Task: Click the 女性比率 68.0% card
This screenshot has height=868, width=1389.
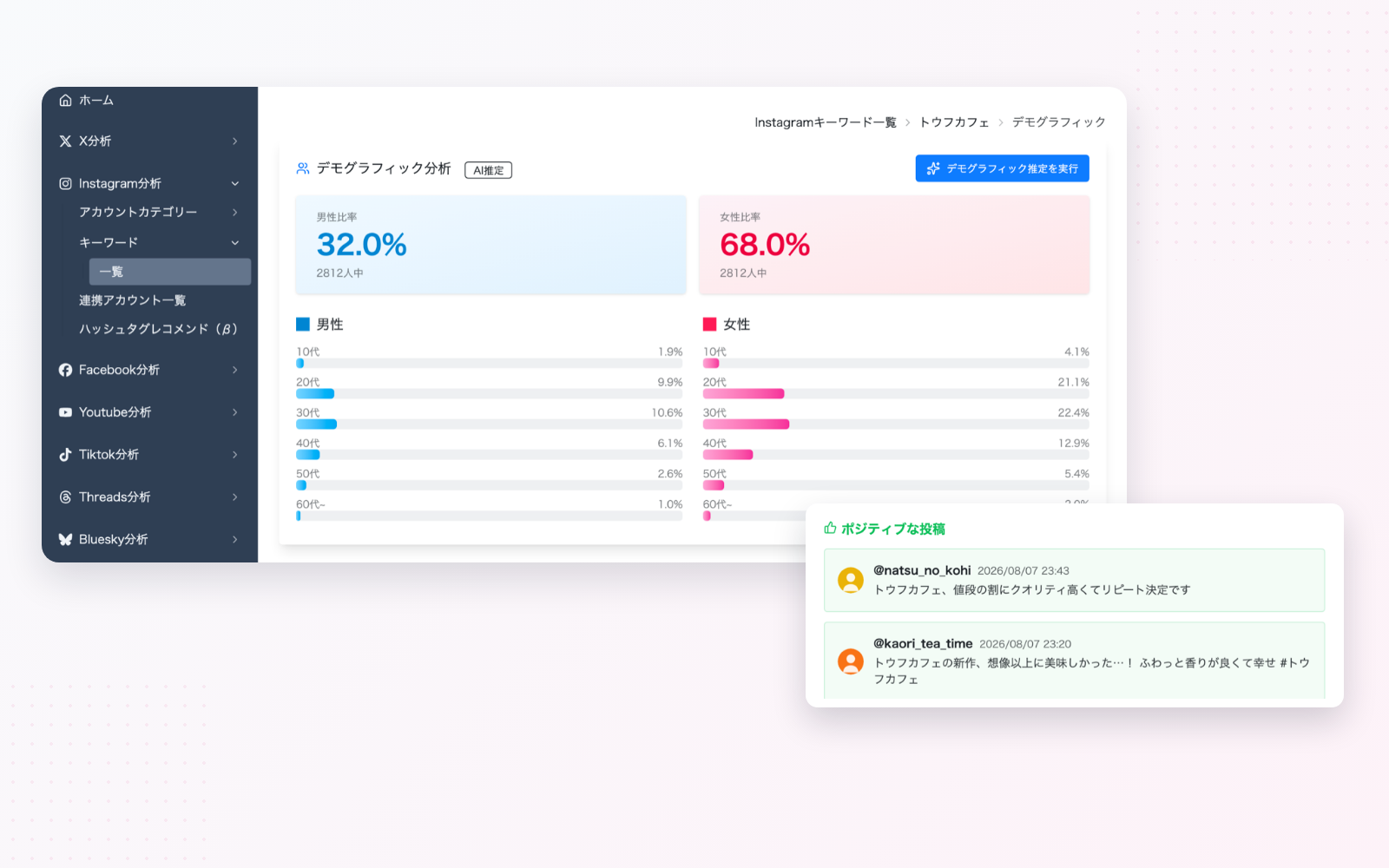Action: (x=894, y=245)
